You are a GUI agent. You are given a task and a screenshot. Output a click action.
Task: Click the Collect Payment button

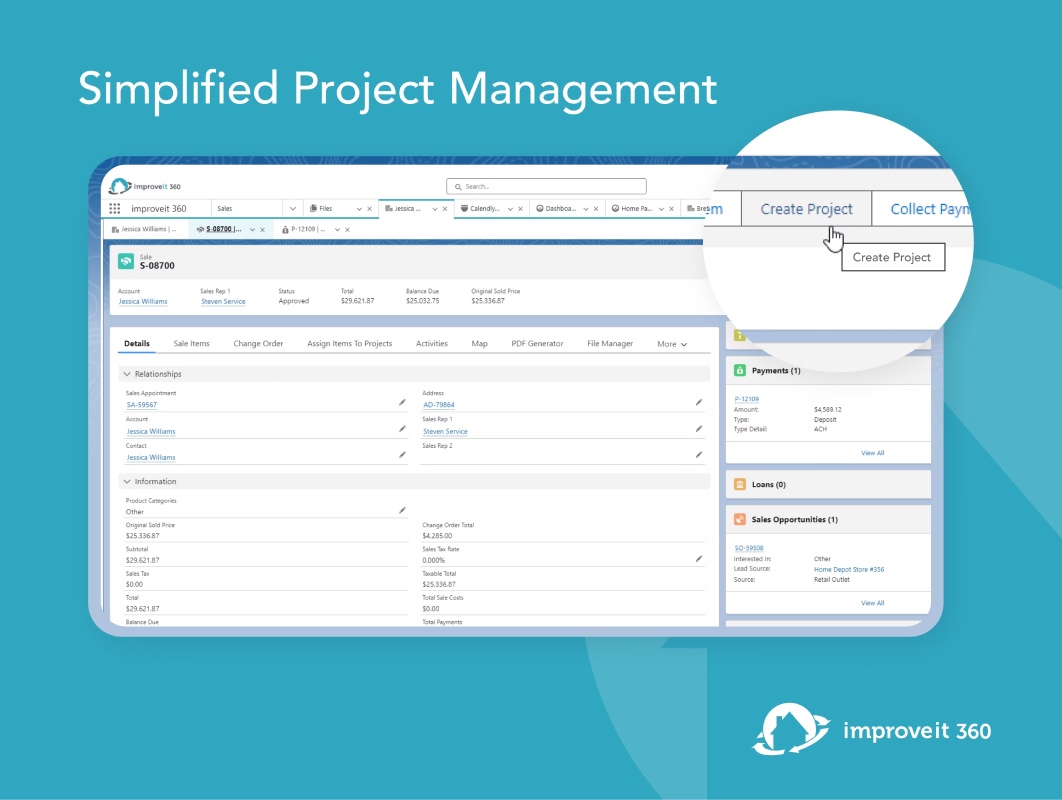coord(922,209)
